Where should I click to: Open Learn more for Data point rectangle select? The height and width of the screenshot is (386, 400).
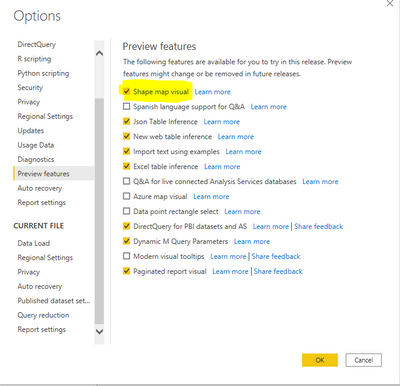(x=242, y=211)
